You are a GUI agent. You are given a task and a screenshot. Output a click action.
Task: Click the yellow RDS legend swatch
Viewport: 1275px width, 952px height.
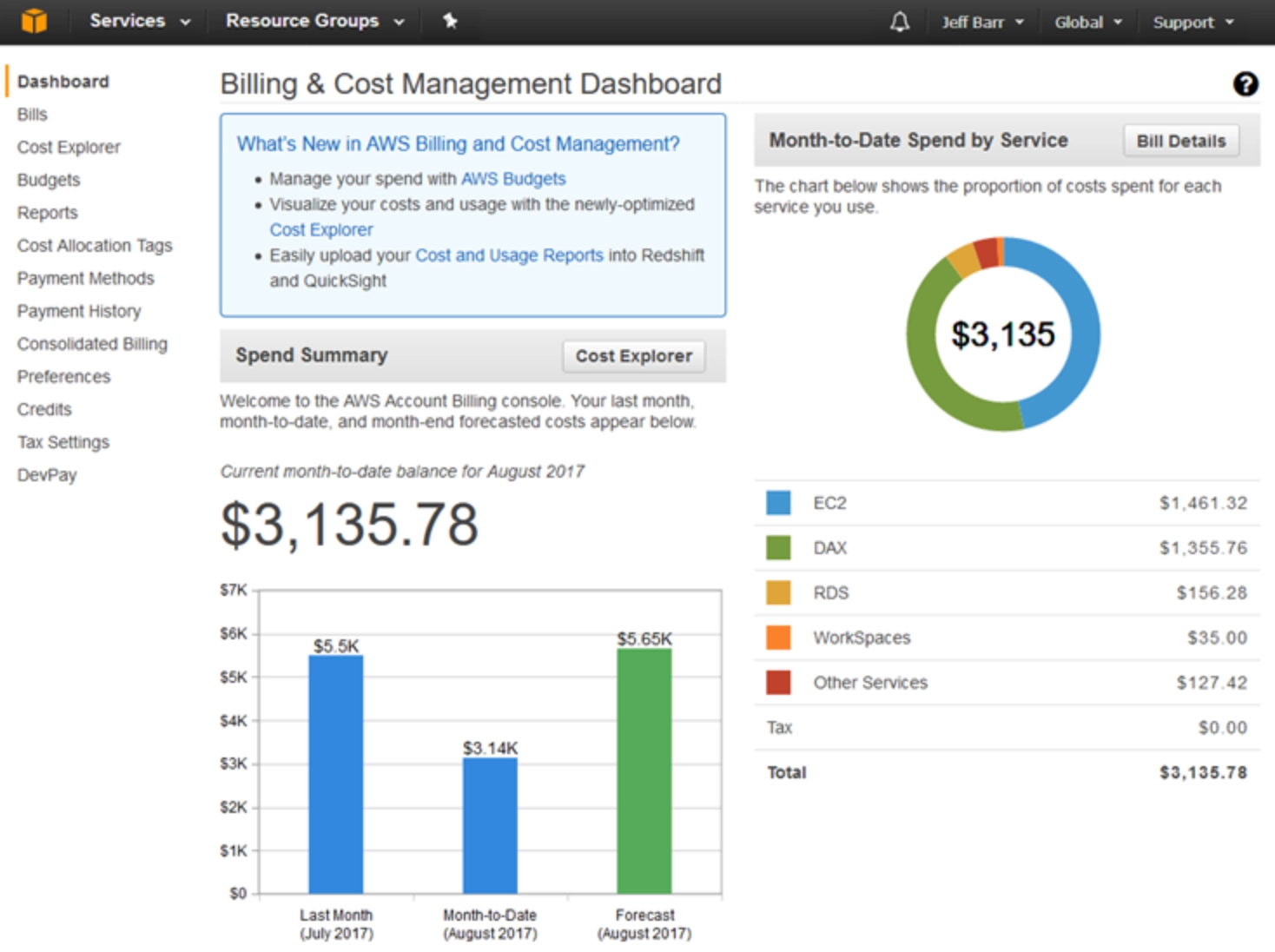[778, 593]
